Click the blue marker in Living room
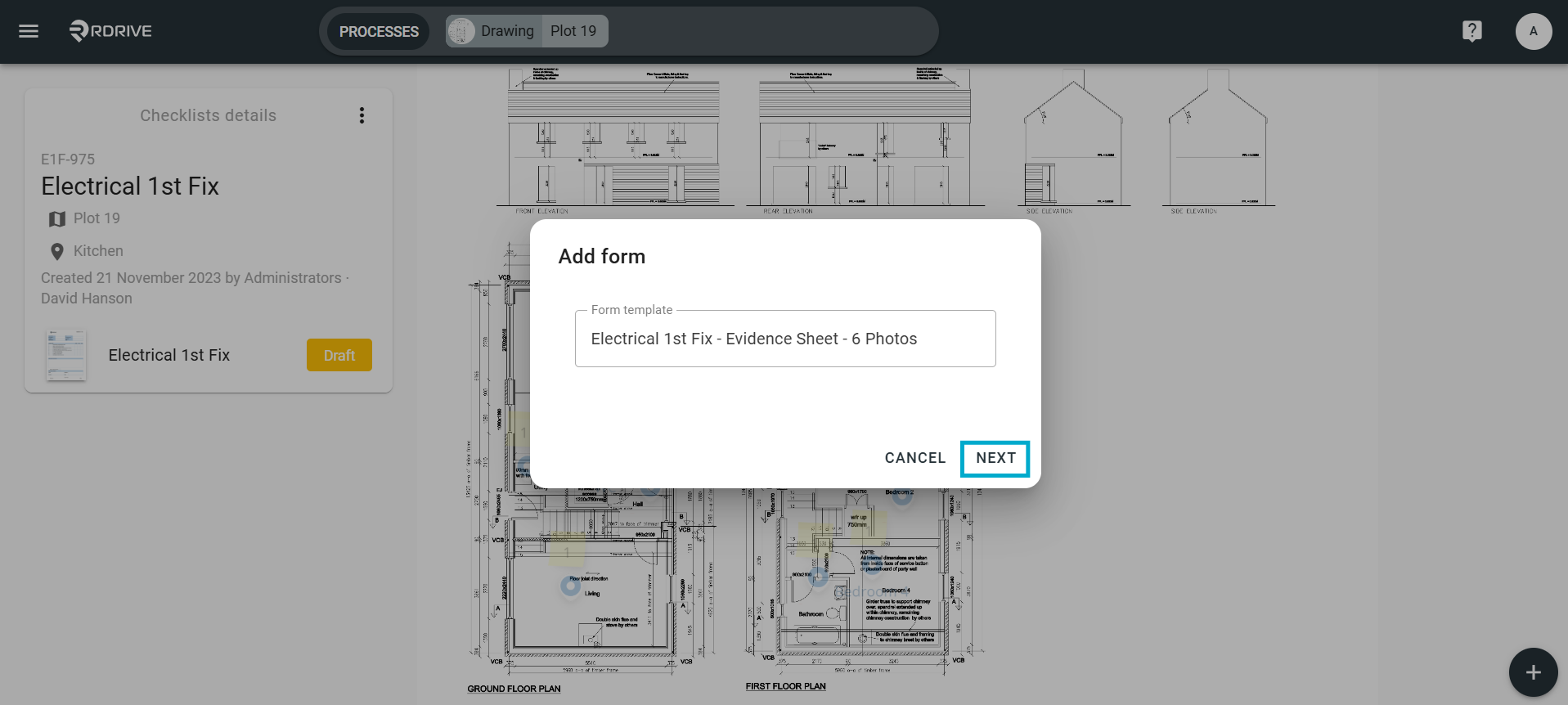Viewport: 1568px width, 705px height. tap(570, 586)
